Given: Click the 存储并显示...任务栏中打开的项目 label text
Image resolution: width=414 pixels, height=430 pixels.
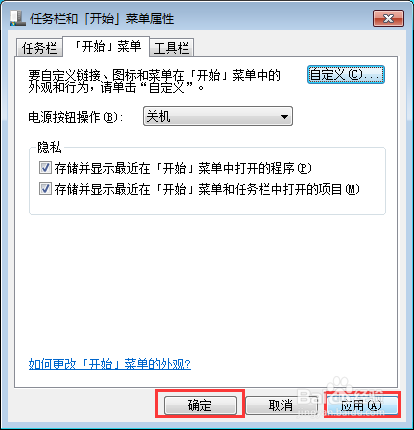Looking at the screenshot, I should point(207,189).
